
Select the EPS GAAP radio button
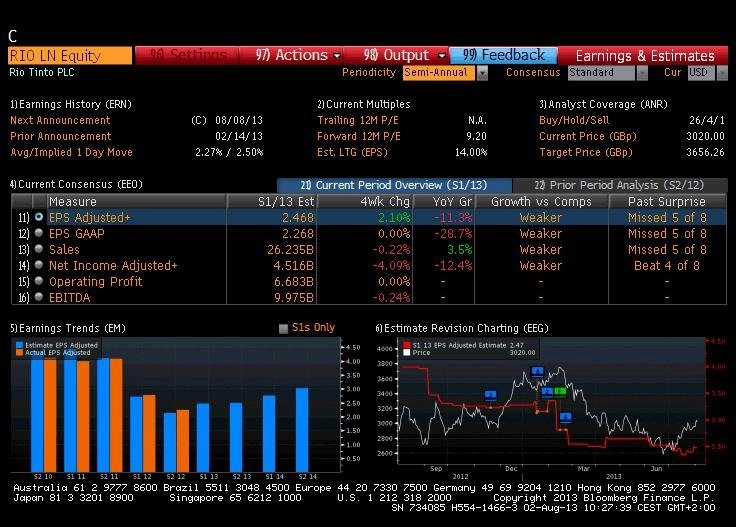point(39,233)
